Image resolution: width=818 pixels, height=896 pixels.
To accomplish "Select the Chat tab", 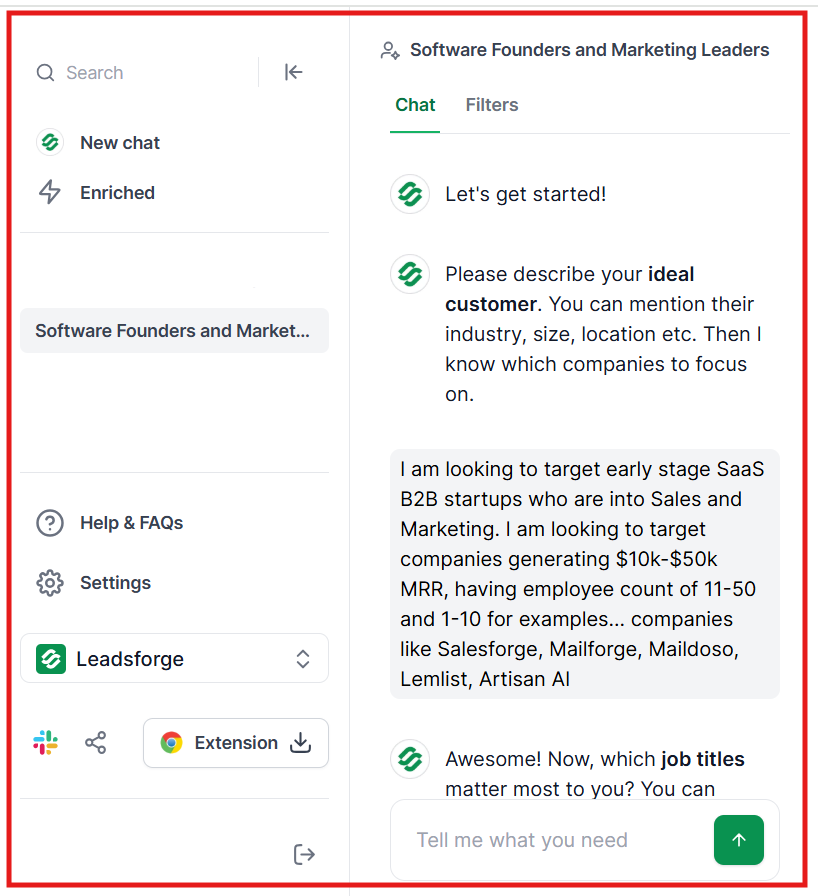I will [415, 105].
